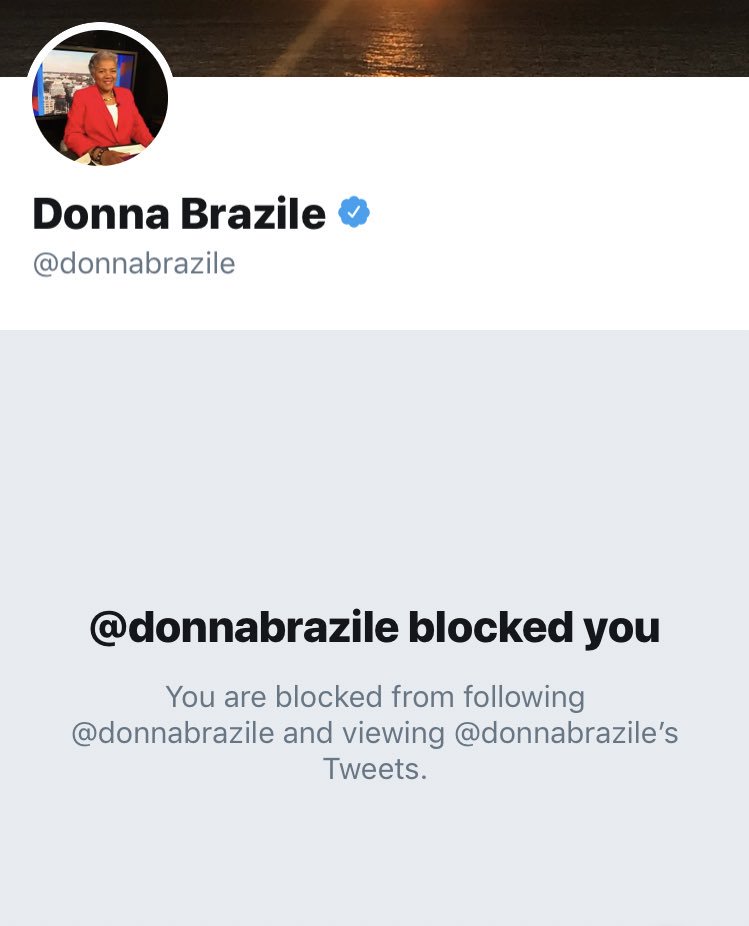The height and width of the screenshot is (926, 749).
Task: Tap the word 'Tweets.' in blocked message
Action: [374, 769]
